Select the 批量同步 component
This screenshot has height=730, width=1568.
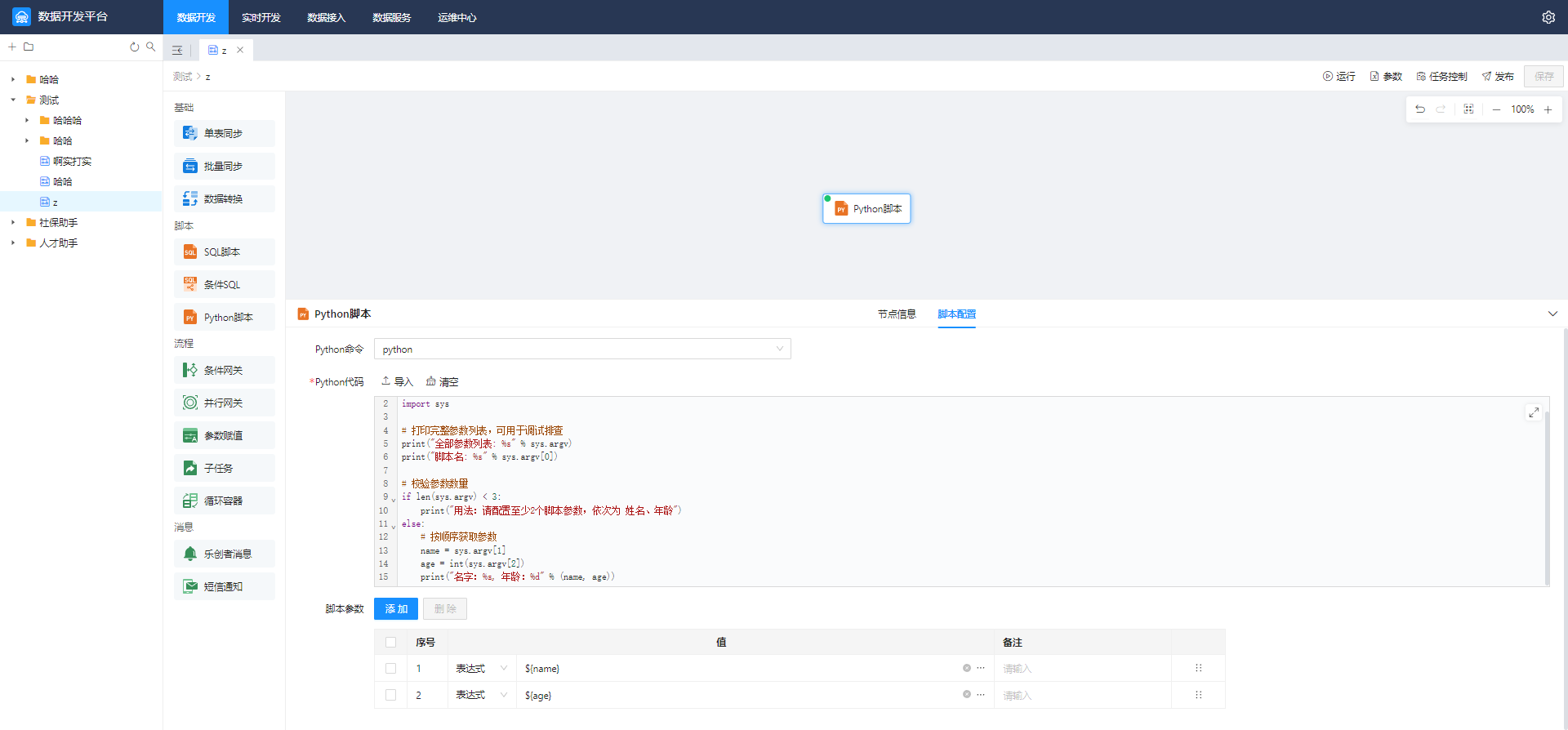(224, 166)
